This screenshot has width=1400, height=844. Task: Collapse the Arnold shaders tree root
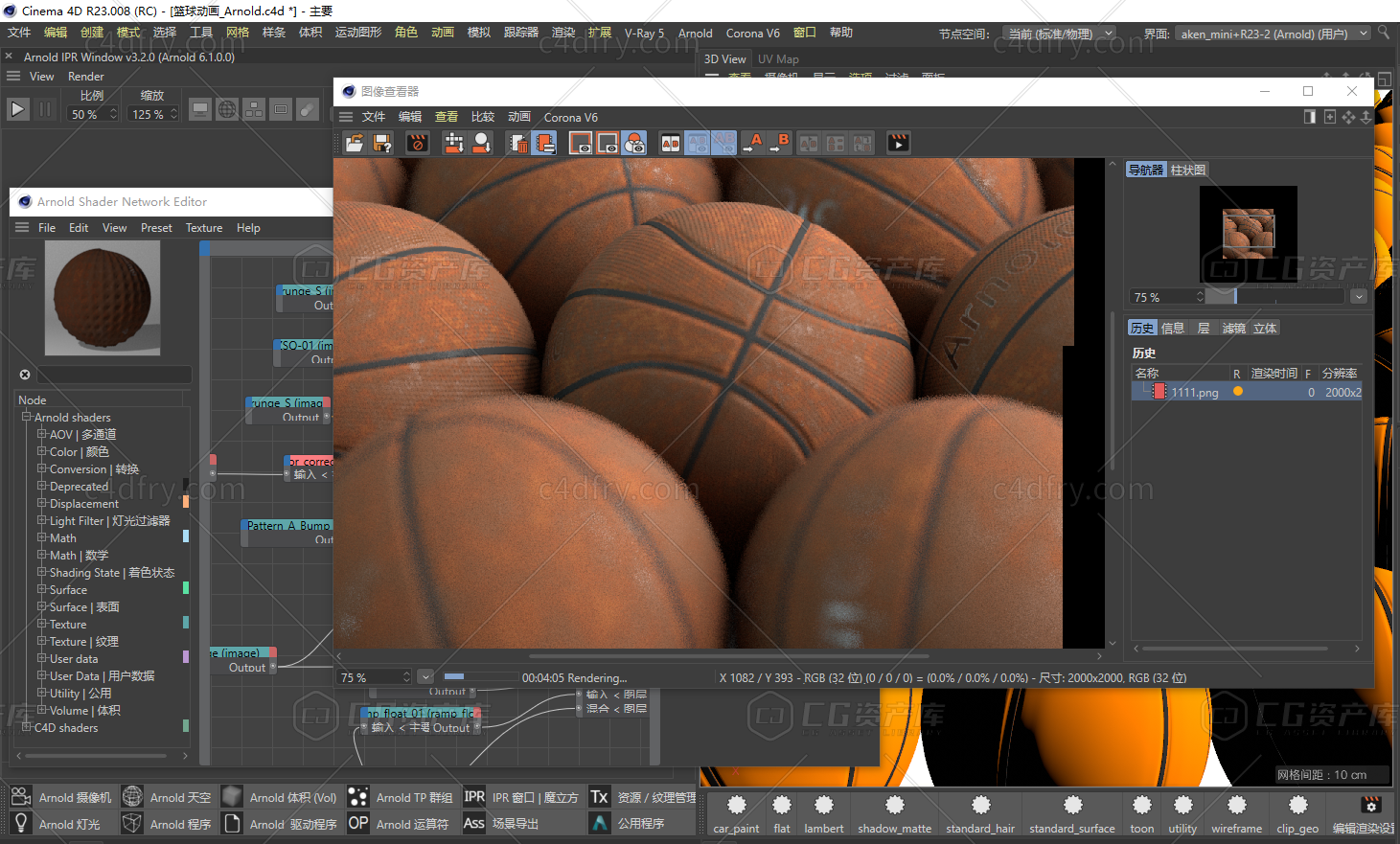[27, 417]
